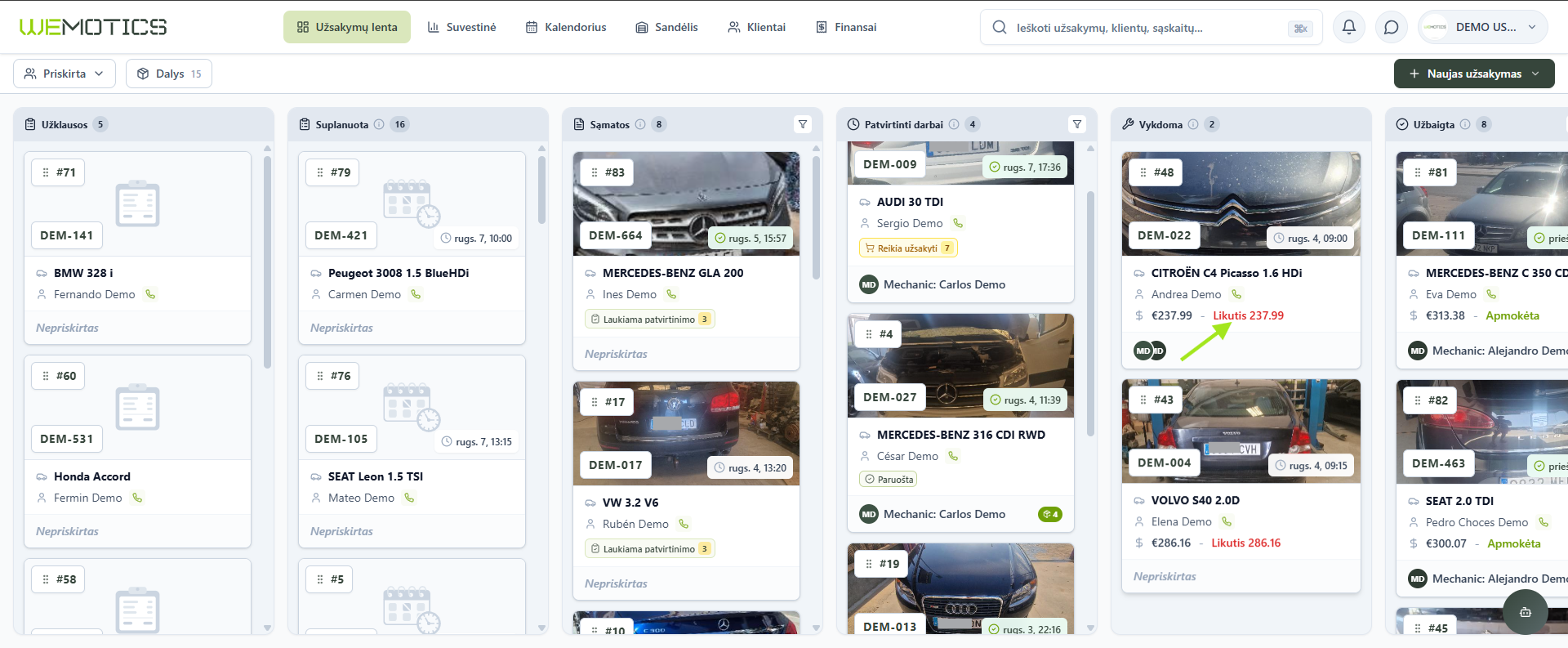Open the DEMO US... account menu
Screen dimensions: 1568x648
(x=1482, y=27)
